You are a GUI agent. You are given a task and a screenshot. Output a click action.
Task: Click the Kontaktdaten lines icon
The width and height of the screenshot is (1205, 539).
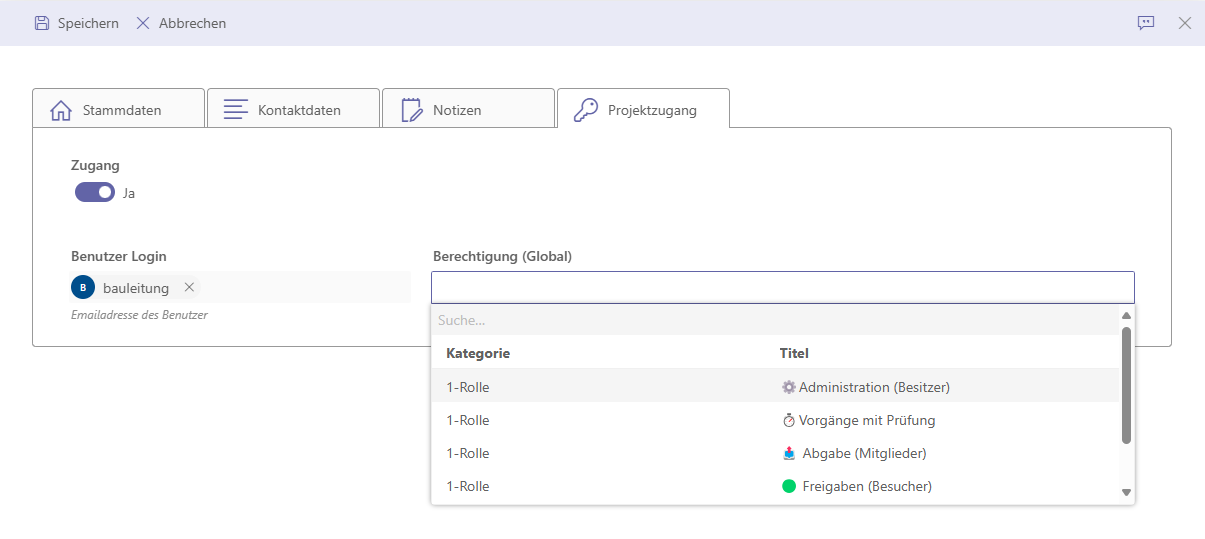point(236,110)
